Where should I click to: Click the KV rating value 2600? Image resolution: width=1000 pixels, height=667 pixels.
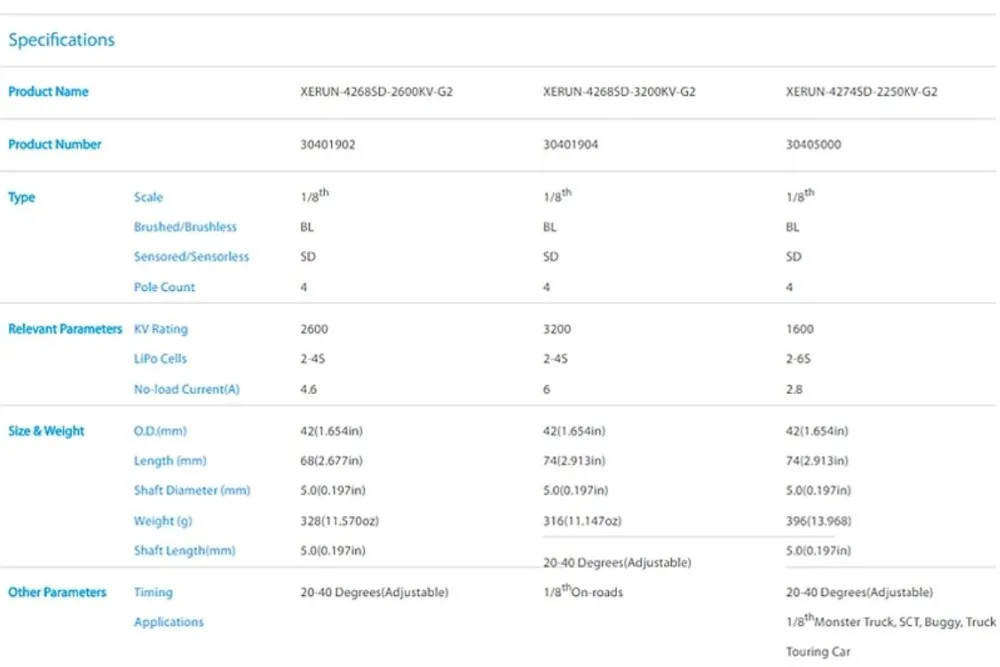(314, 329)
